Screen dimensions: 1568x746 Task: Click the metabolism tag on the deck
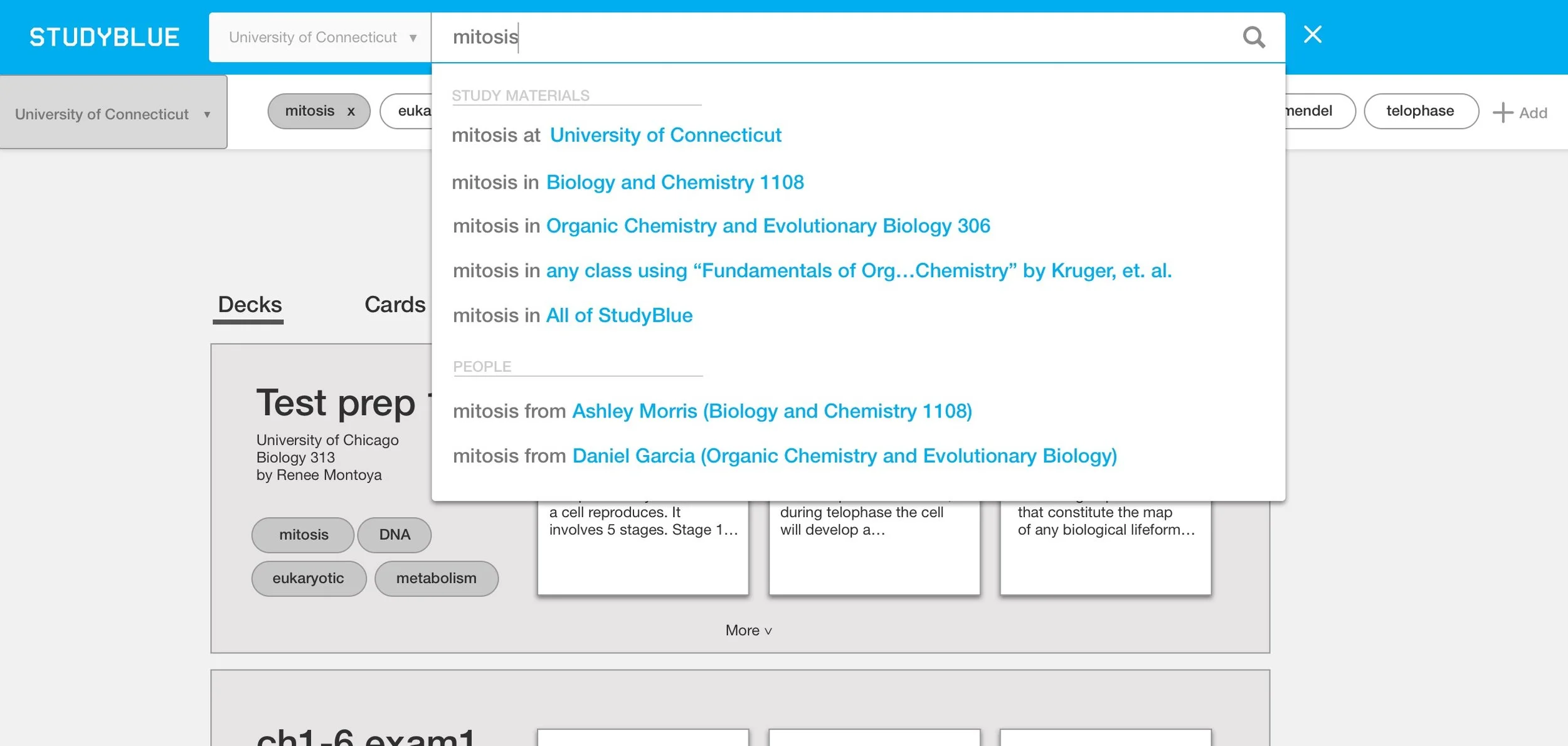click(x=437, y=579)
